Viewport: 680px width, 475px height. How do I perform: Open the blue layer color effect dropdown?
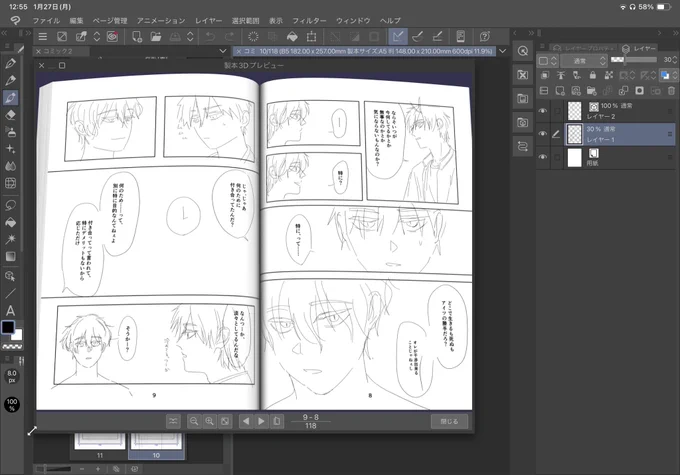(674, 75)
